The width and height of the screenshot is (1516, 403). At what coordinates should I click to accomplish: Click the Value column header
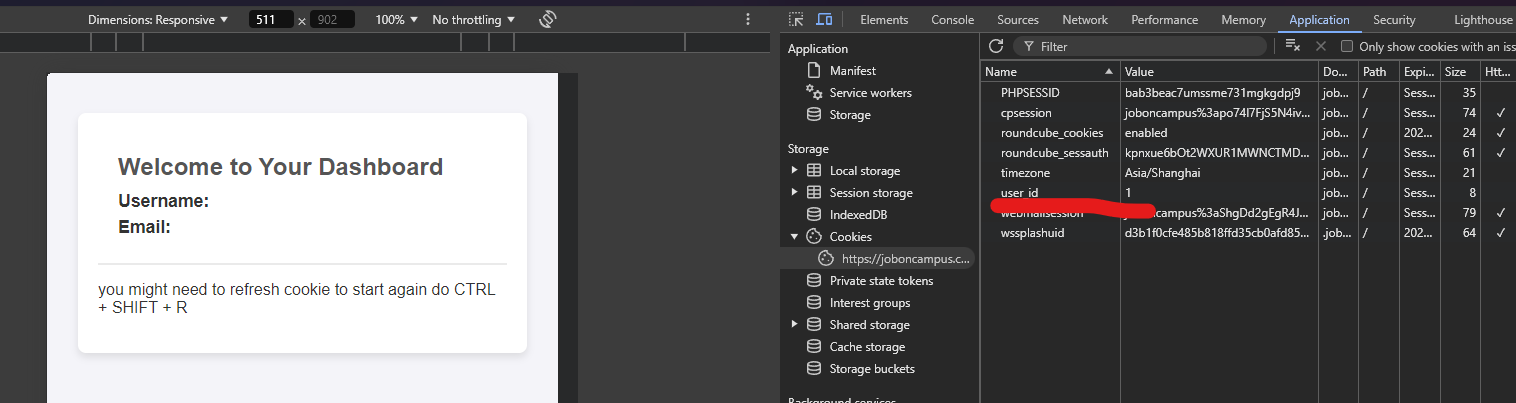[x=1218, y=72]
